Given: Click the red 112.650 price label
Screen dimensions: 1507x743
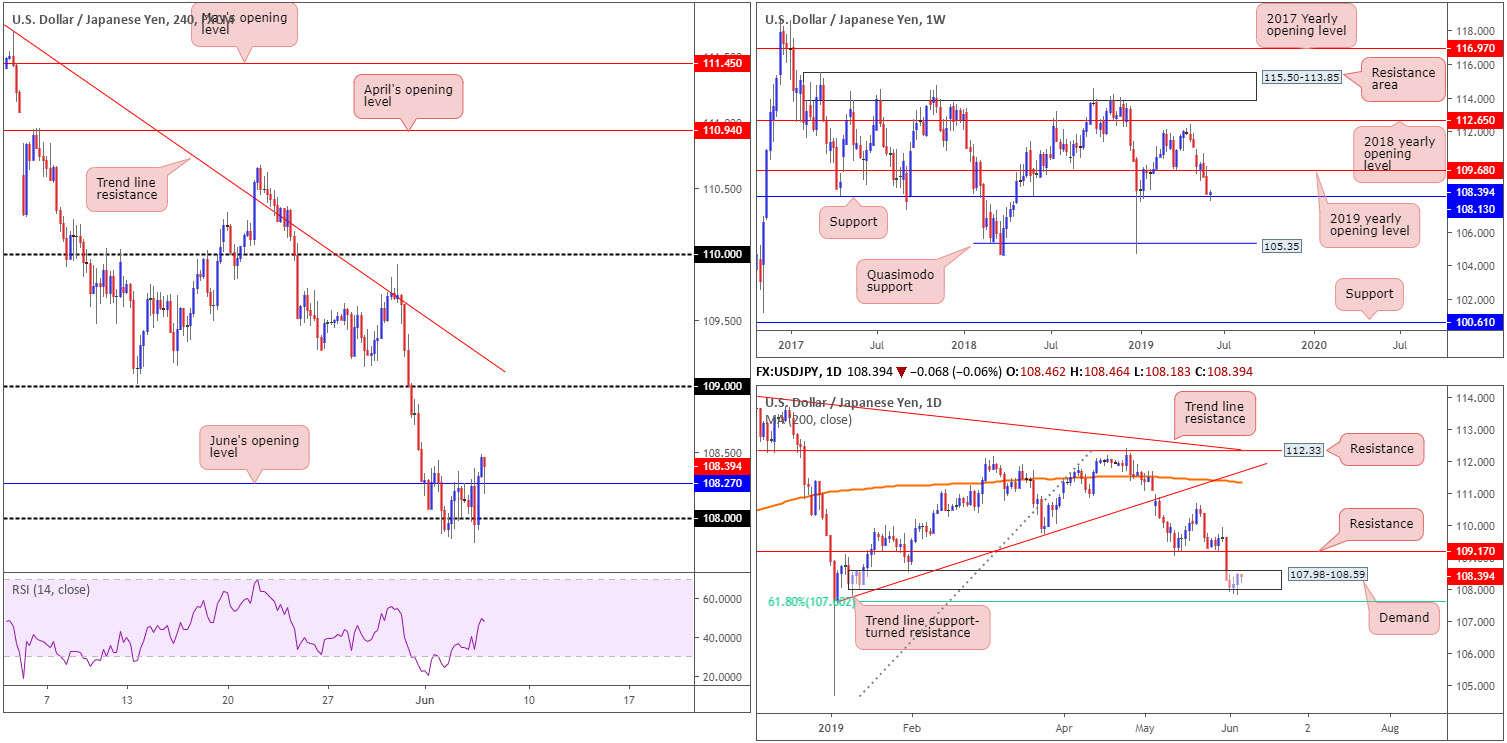Looking at the screenshot, I should [x=1477, y=120].
